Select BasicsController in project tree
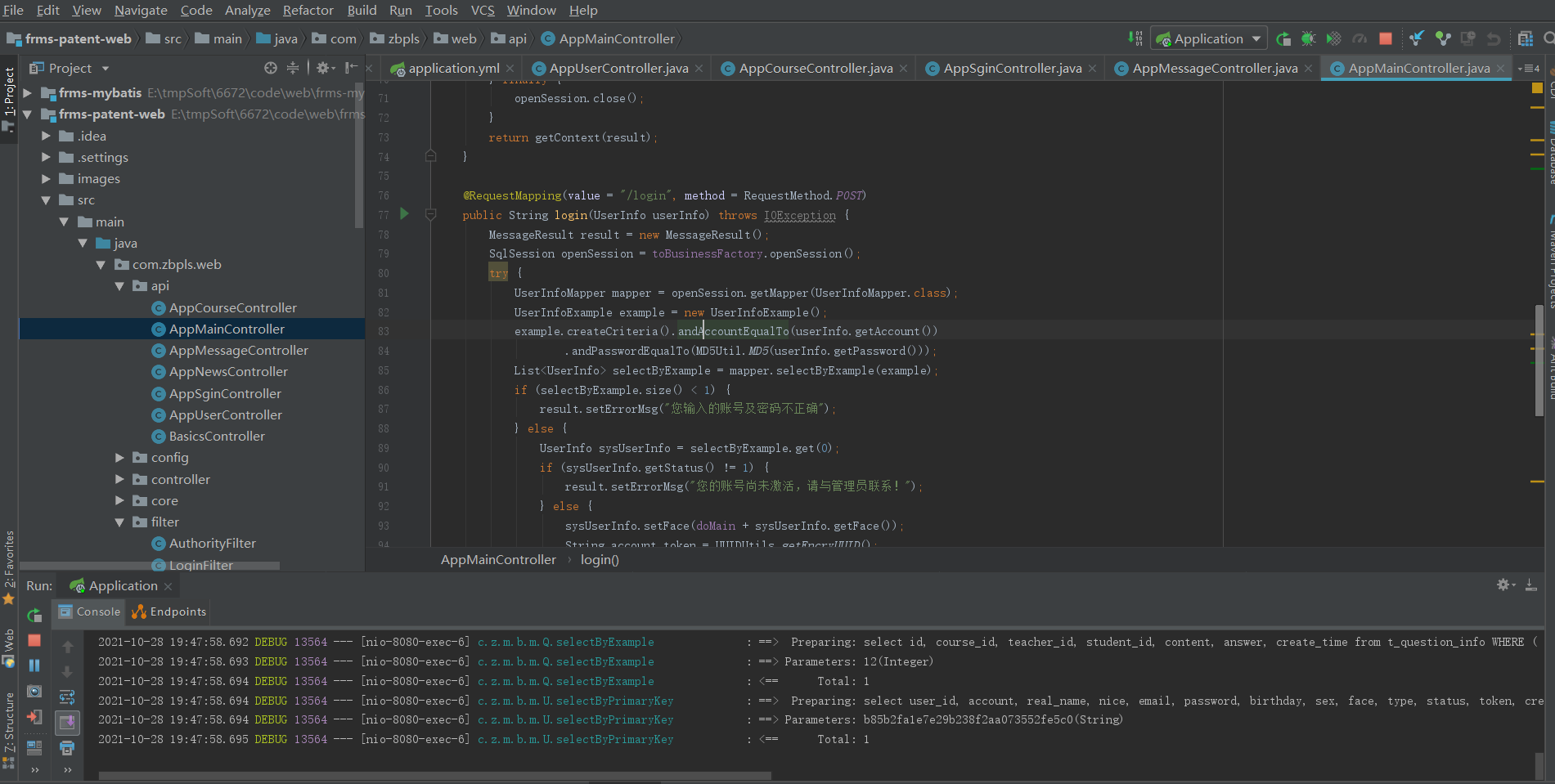Screen dimensions: 1555x784 (x=217, y=437)
